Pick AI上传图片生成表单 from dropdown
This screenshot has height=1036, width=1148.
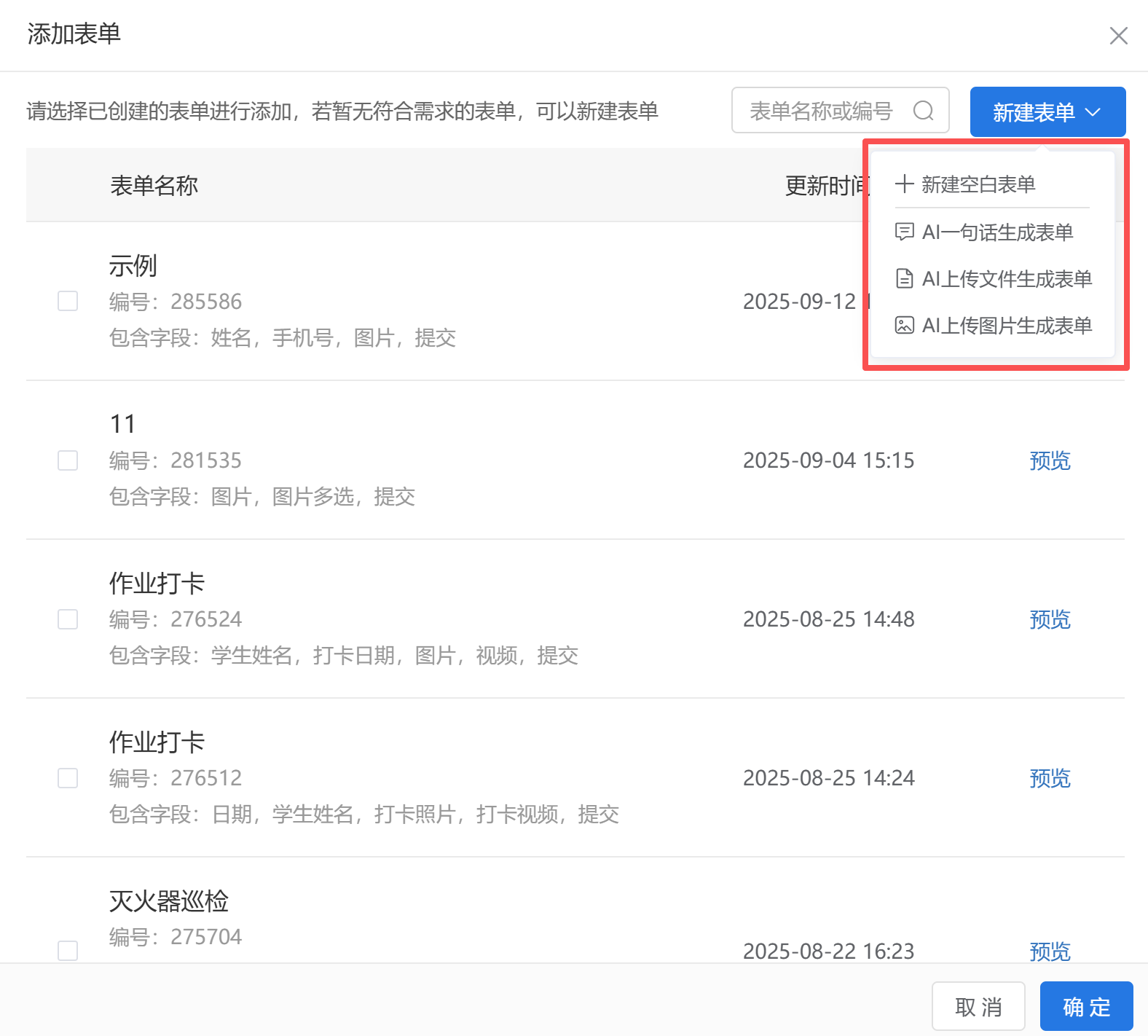1006,326
